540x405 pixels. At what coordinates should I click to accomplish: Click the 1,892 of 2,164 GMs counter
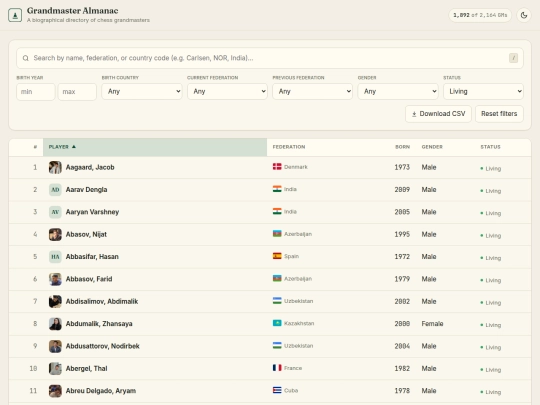[480, 15]
